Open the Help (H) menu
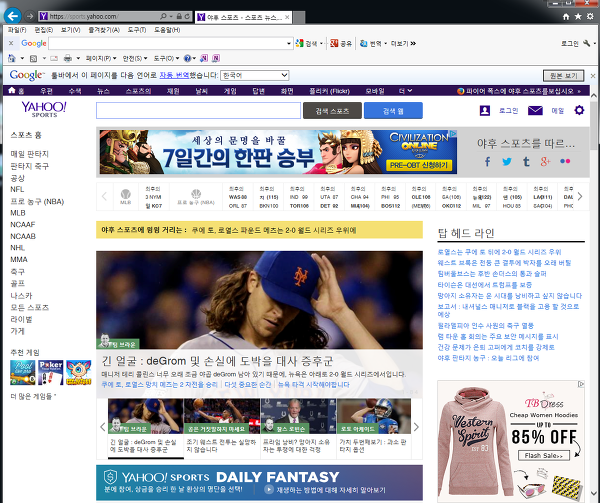The image size is (600, 503). tap(167, 30)
